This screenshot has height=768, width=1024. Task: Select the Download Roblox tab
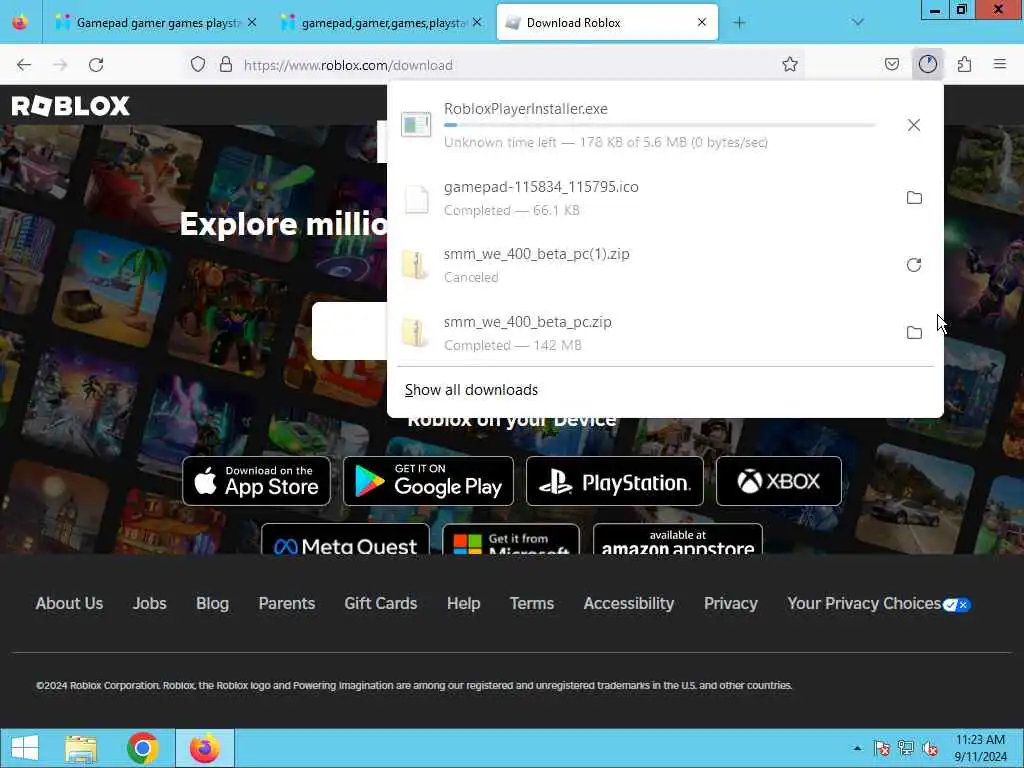[x=607, y=23]
